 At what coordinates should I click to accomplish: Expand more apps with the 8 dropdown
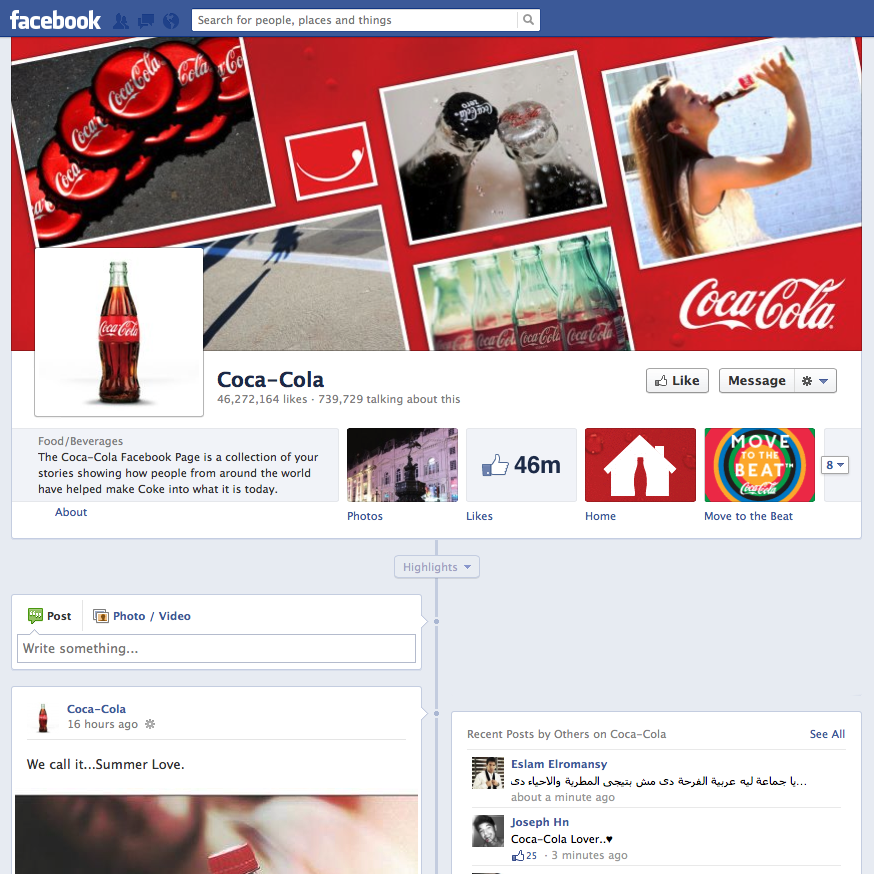835,465
